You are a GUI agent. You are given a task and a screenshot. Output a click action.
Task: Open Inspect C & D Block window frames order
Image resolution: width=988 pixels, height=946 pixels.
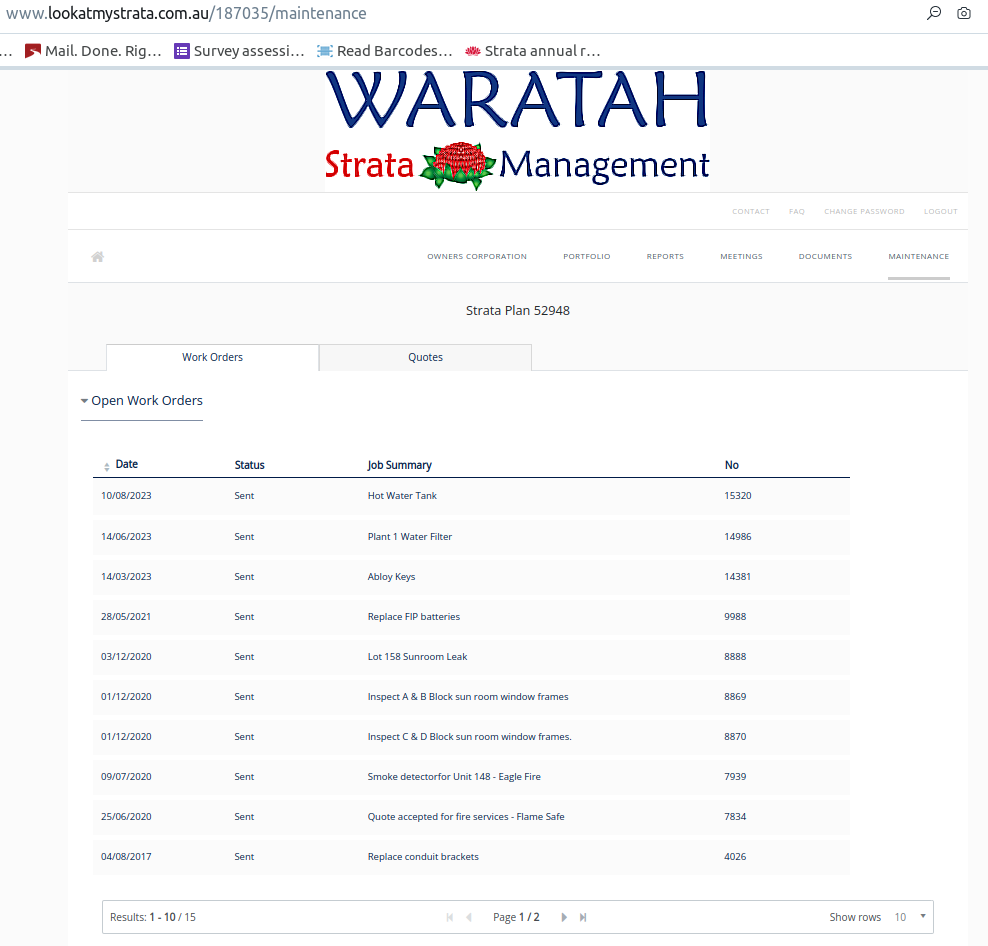point(469,737)
